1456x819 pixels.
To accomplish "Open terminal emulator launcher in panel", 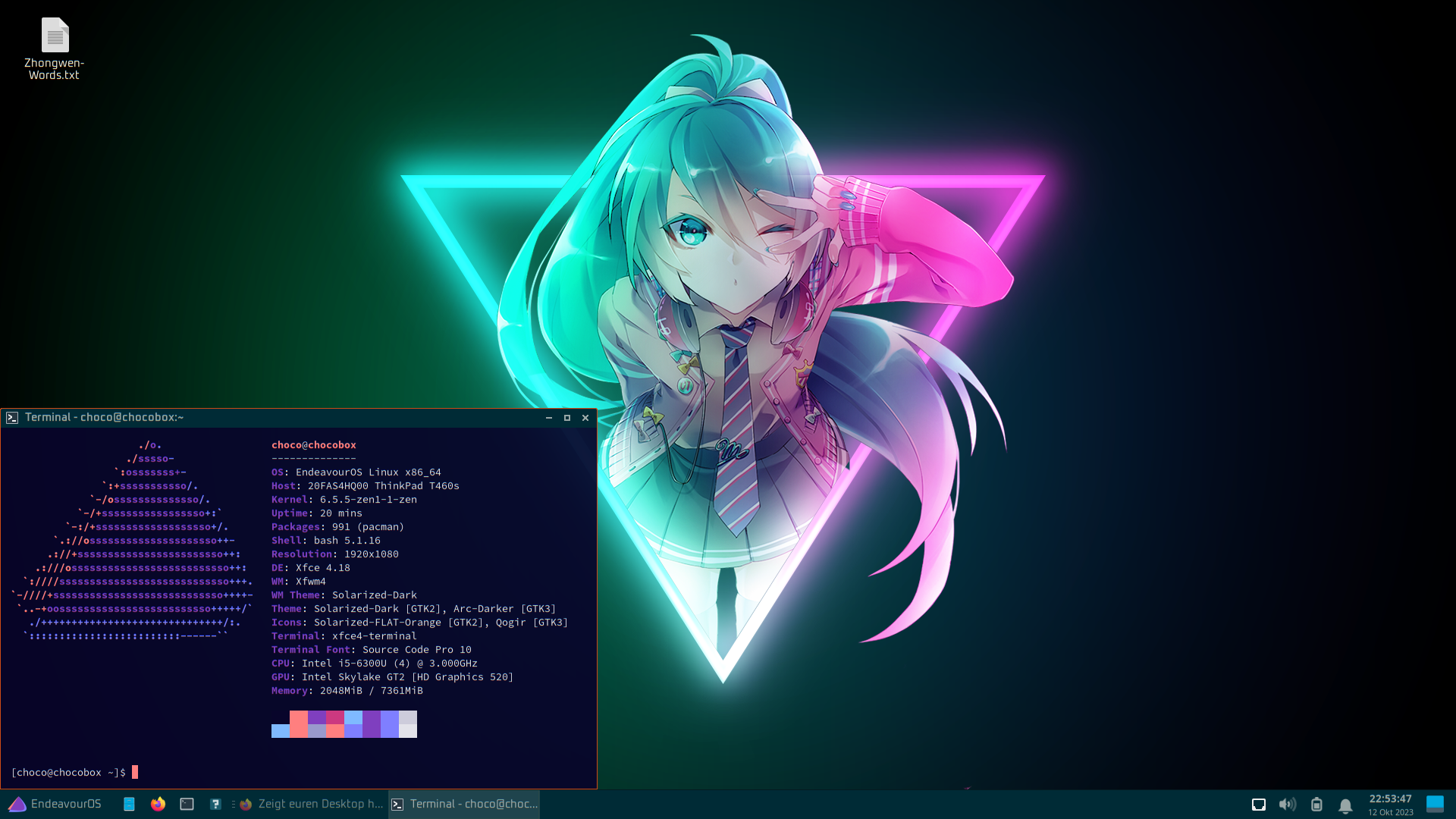I will (x=187, y=804).
